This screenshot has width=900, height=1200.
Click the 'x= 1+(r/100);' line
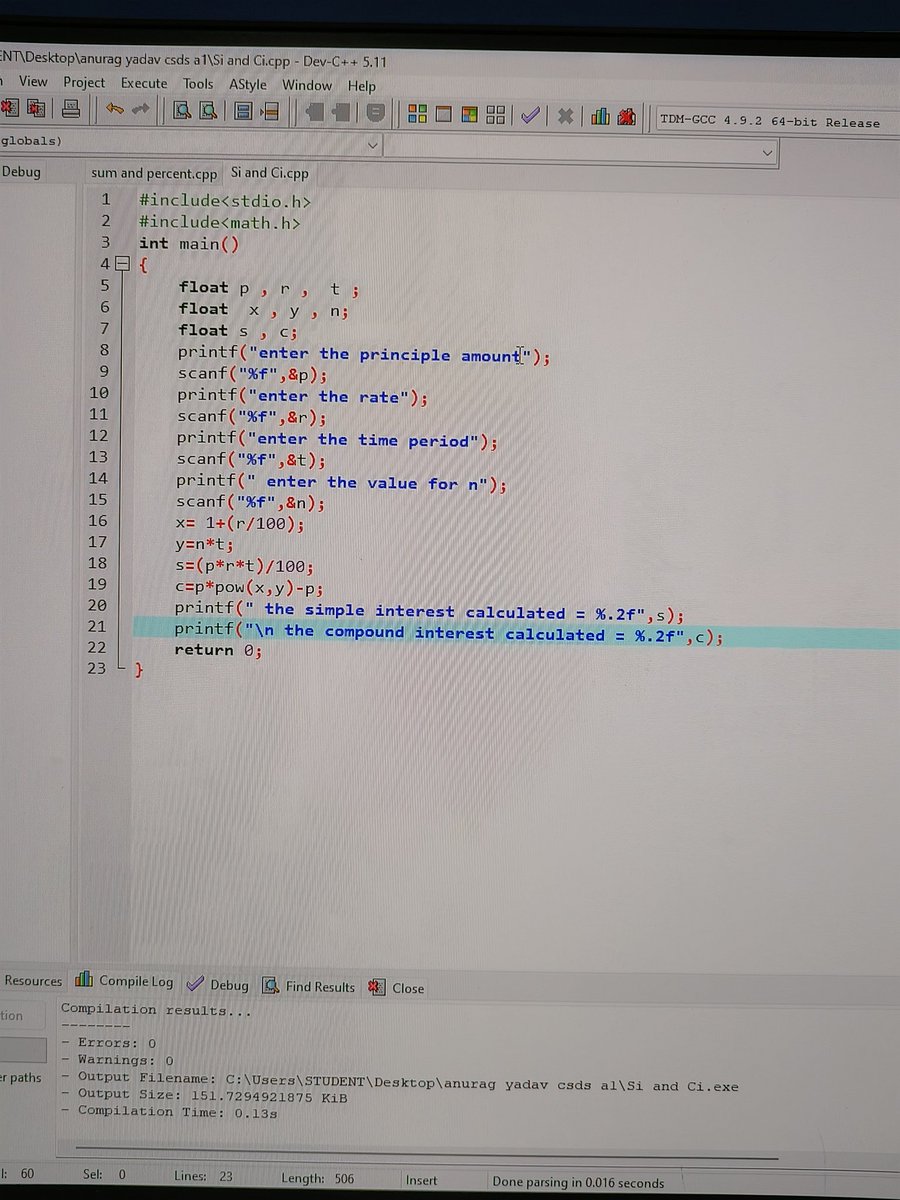tap(240, 523)
